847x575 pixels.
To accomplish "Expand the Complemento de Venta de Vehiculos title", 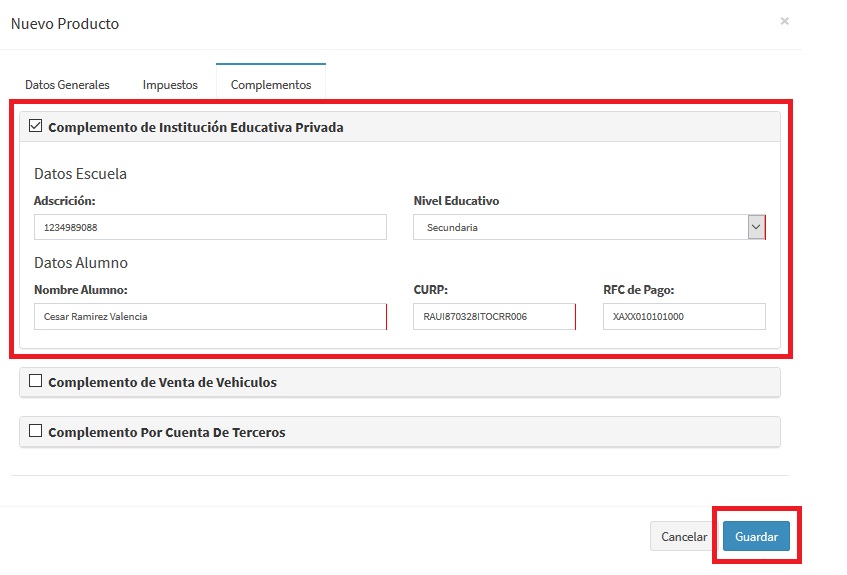I will click(162, 382).
